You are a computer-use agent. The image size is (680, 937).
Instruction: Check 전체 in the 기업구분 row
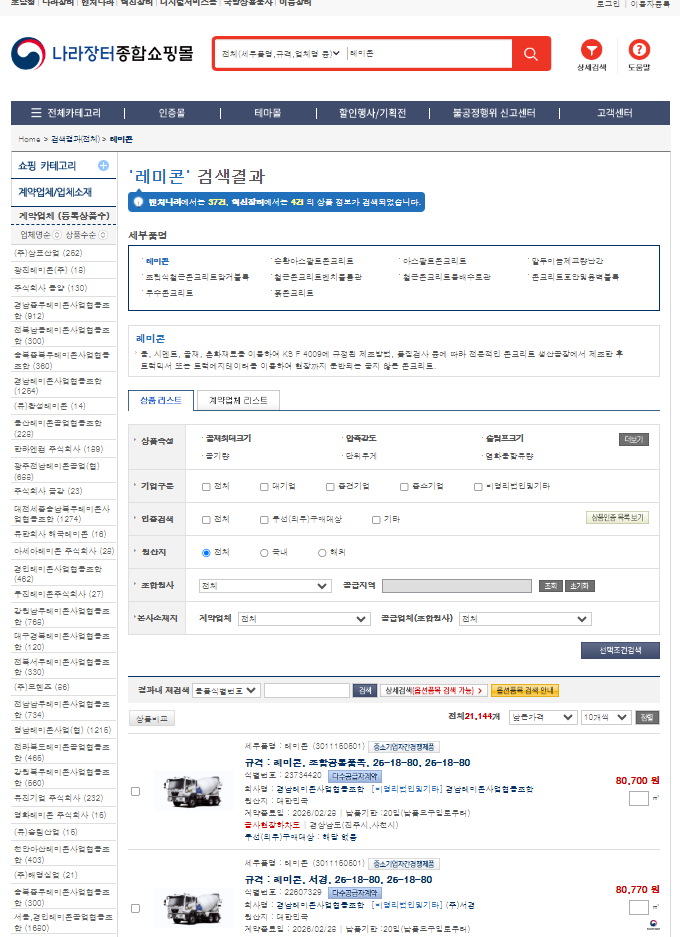[206, 487]
